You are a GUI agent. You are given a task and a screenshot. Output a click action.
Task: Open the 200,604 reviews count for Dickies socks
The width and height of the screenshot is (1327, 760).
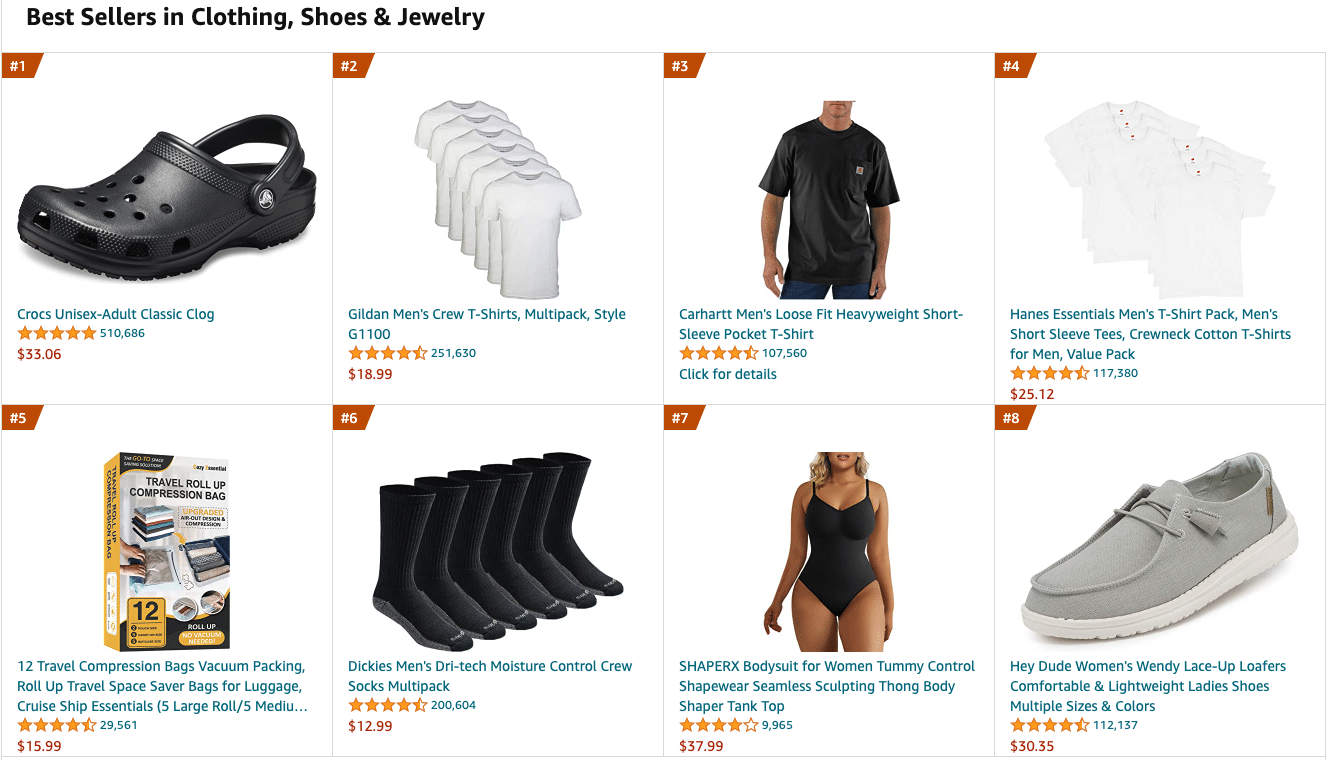coord(453,705)
